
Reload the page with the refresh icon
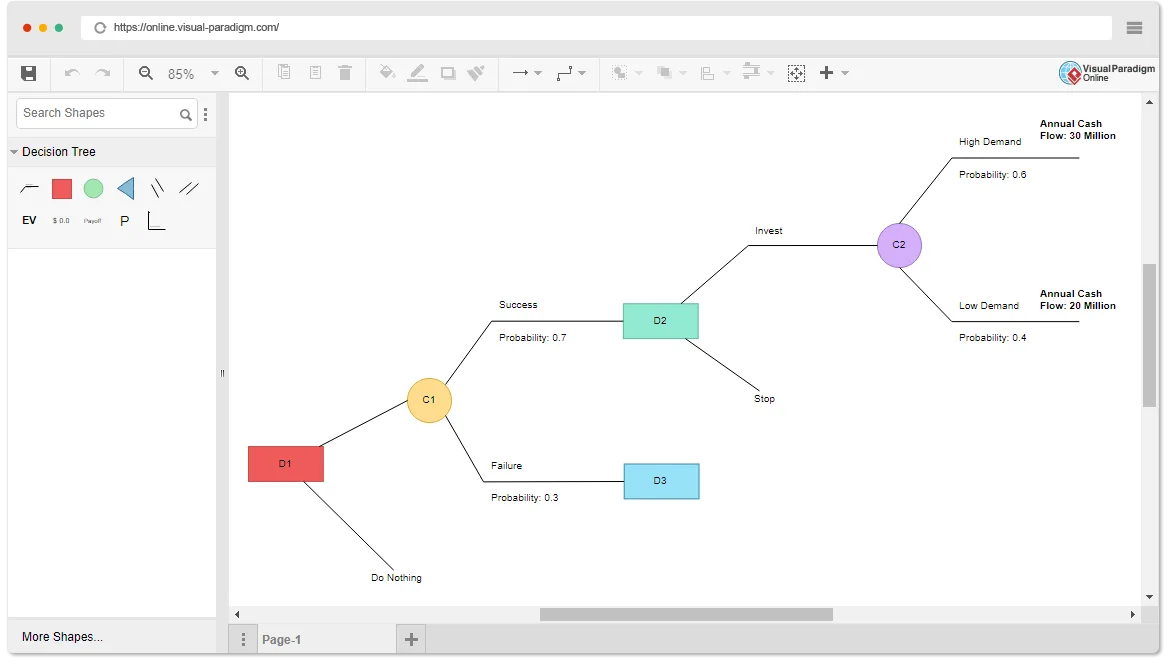(x=99, y=28)
